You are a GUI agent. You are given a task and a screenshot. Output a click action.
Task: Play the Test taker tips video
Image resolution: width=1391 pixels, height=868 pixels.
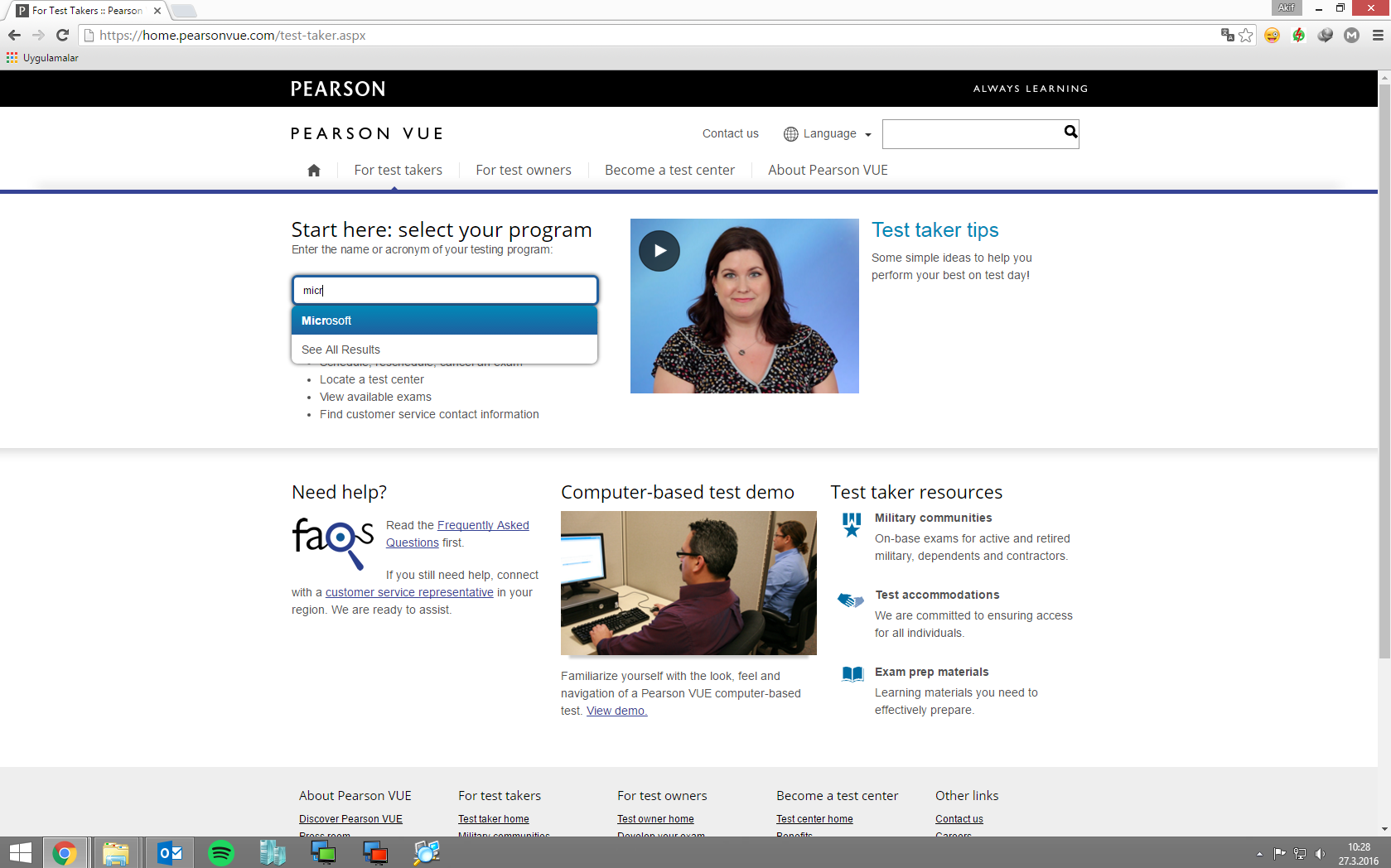[x=659, y=251]
